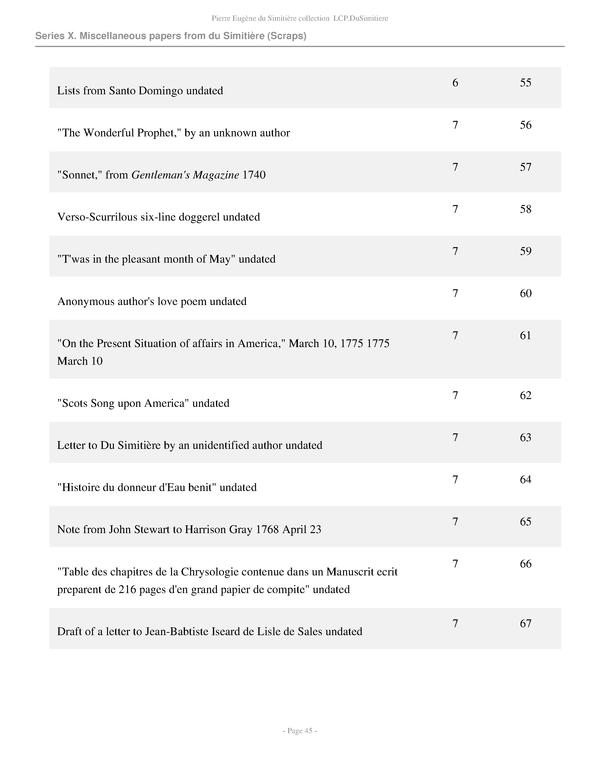The image size is (600, 776).
Task: Select "The Wonderful Prophet" entry
Action: 174,133
